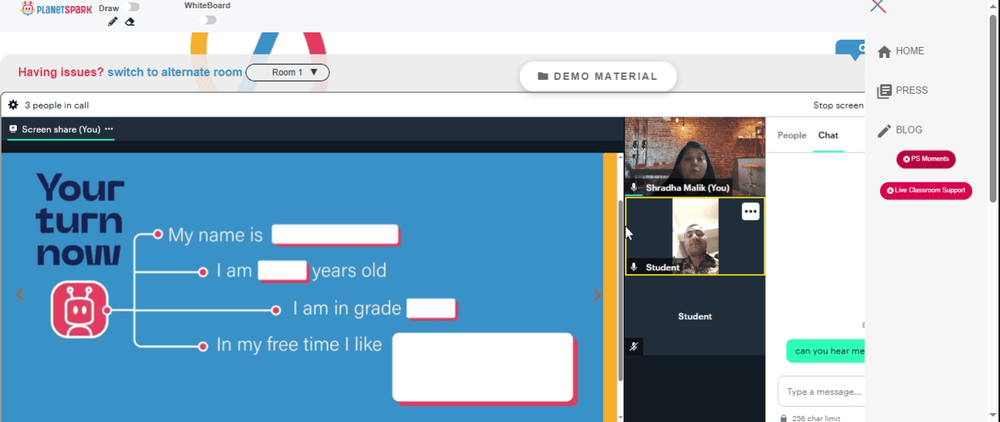1000x422 pixels.
Task: Open the Room 1 dropdown
Action: tap(288, 73)
